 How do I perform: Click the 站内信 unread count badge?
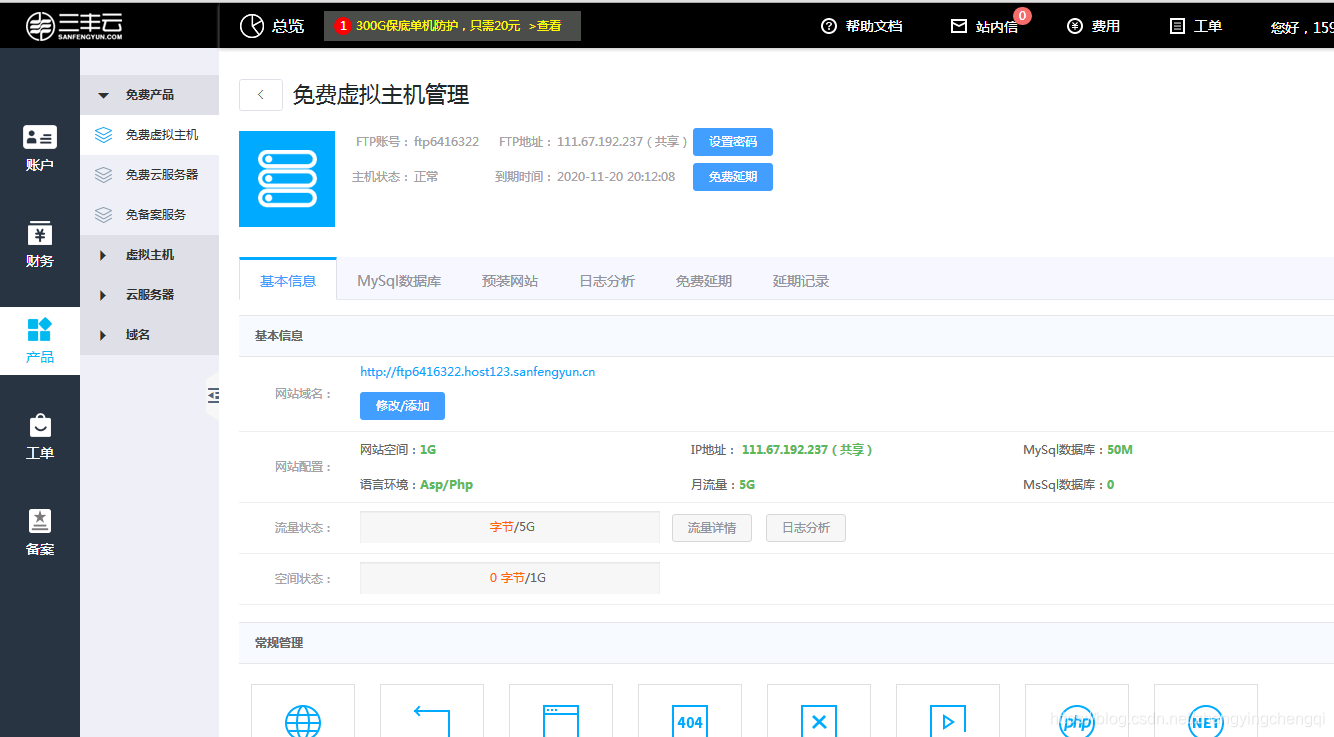(1022, 15)
